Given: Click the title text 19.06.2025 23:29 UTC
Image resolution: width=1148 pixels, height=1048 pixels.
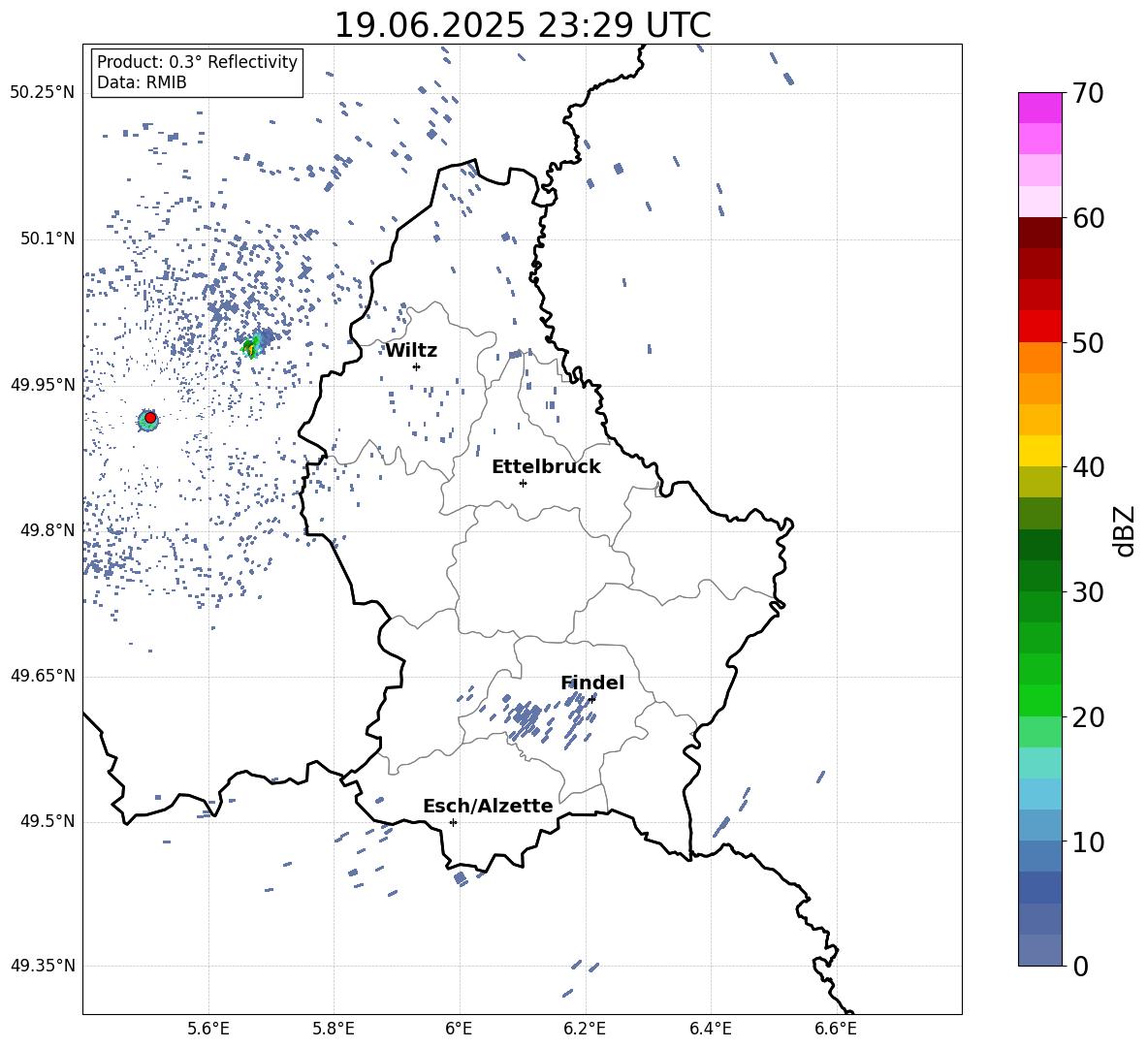Looking at the screenshot, I should pyautogui.click(x=523, y=25).
